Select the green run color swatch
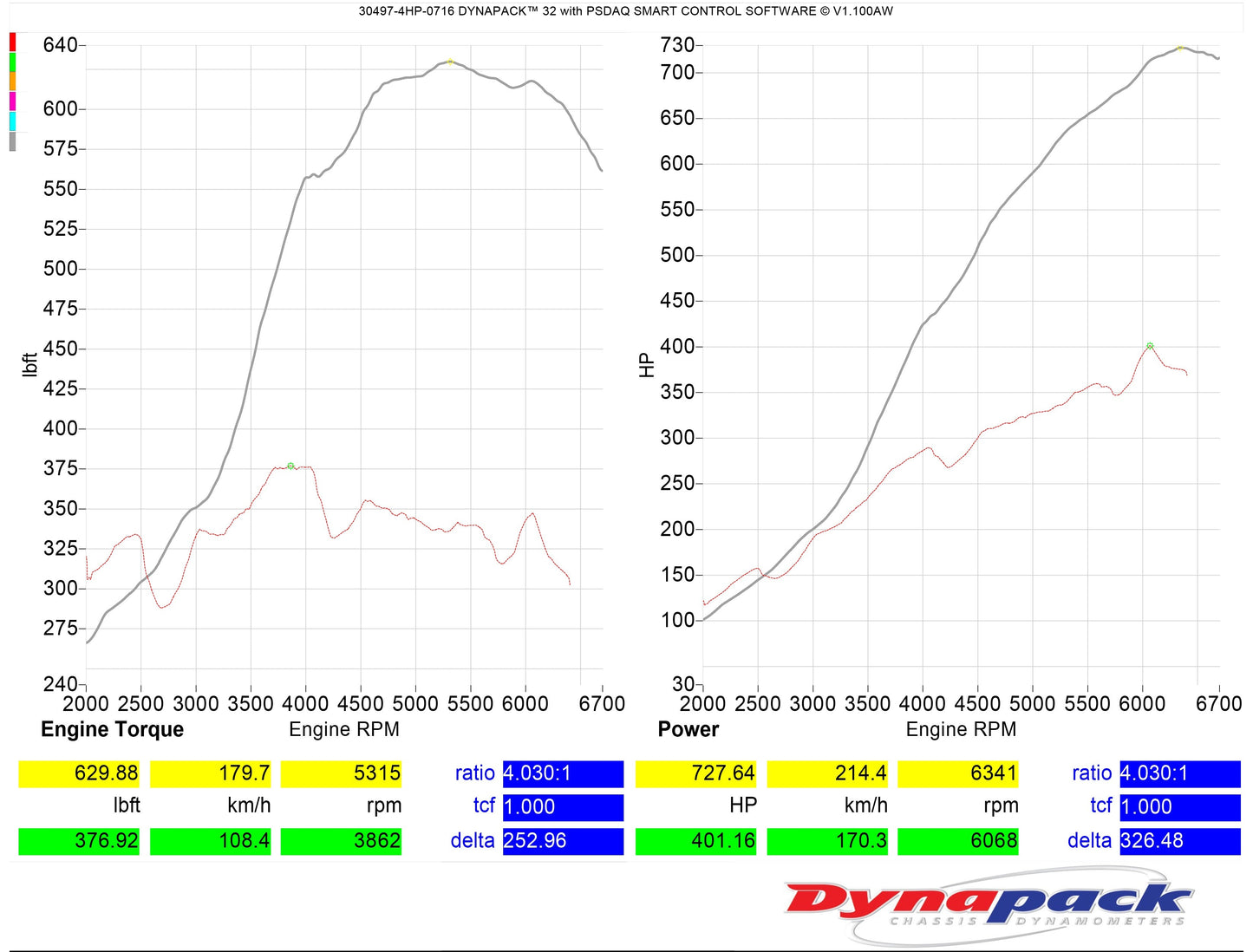Viewport: 1253px width, 952px height. click(x=12, y=62)
